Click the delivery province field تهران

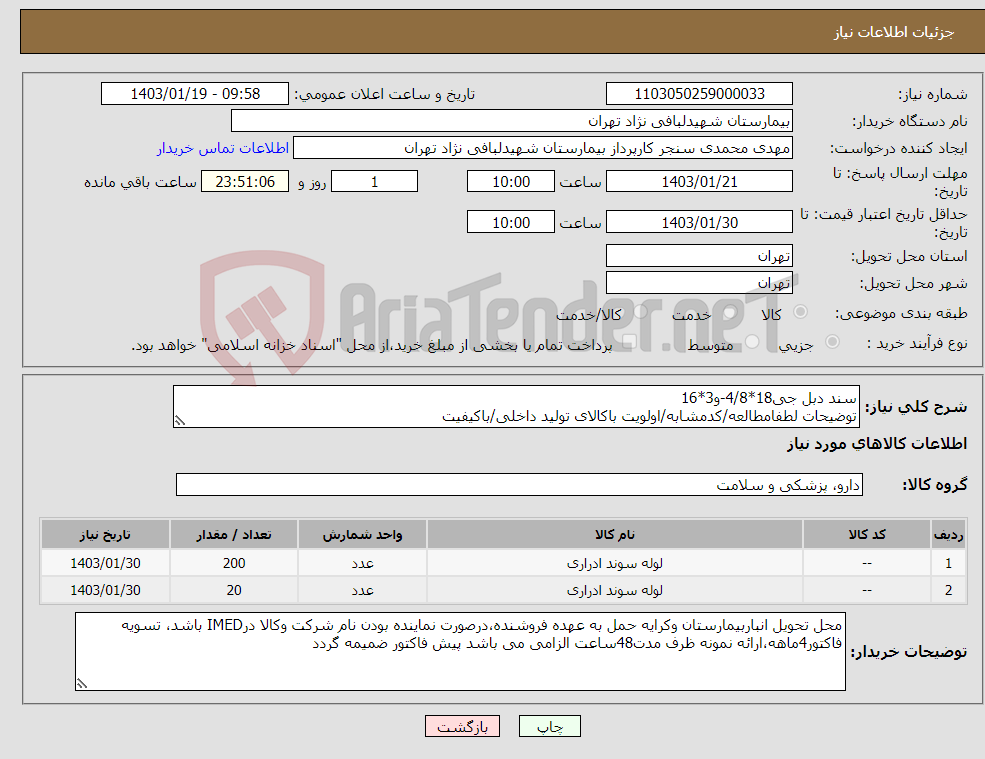click(699, 256)
